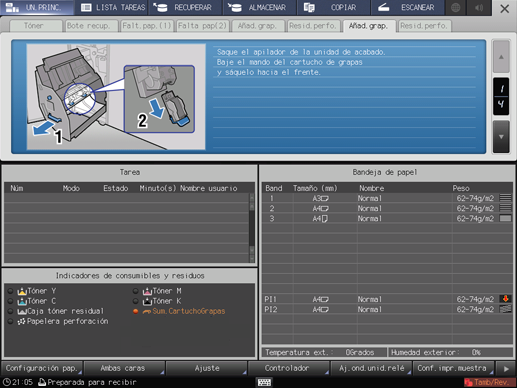Show next instruction page with down arrow
517x388 pixels.
(x=501, y=137)
